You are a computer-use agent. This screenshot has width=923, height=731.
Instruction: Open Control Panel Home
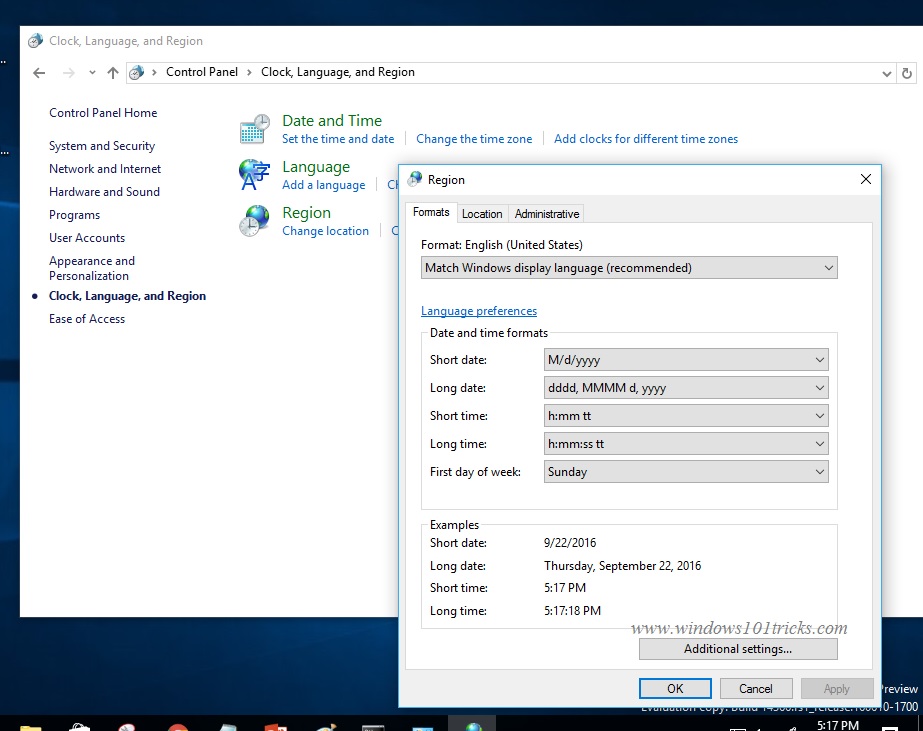pyautogui.click(x=103, y=113)
